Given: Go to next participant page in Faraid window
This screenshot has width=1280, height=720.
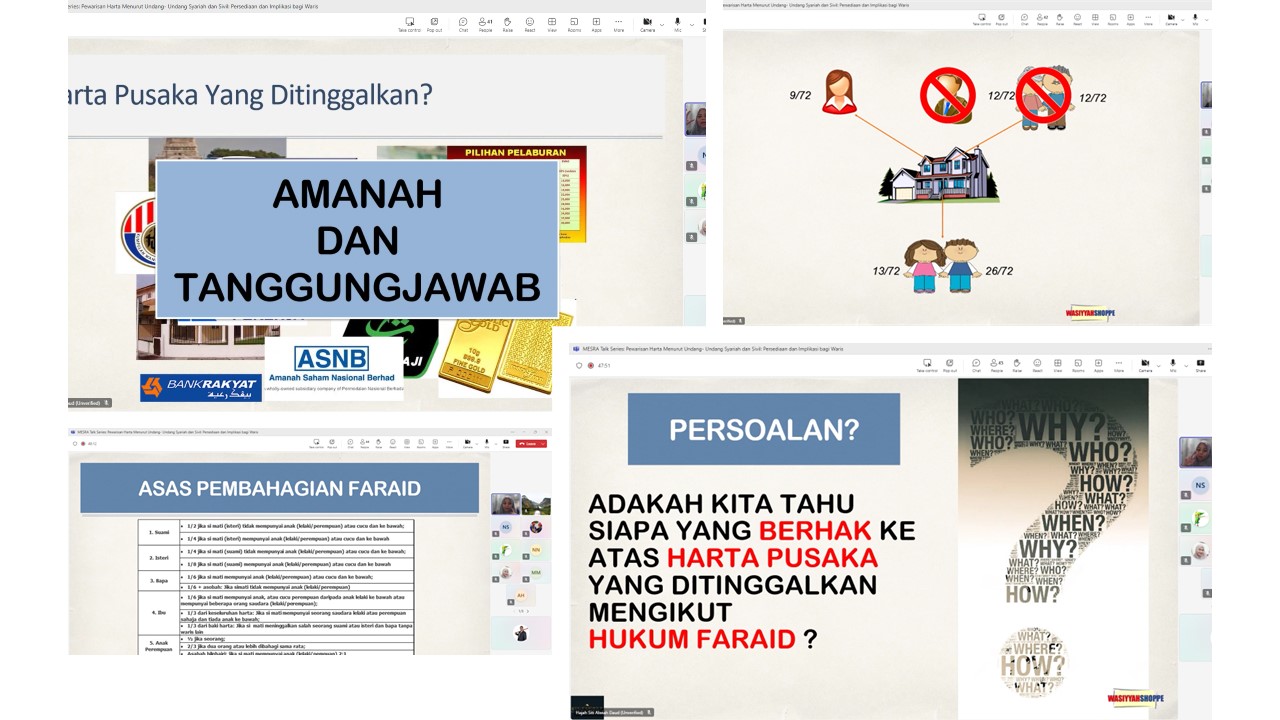Looking at the screenshot, I should pyautogui.click(x=528, y=611).
